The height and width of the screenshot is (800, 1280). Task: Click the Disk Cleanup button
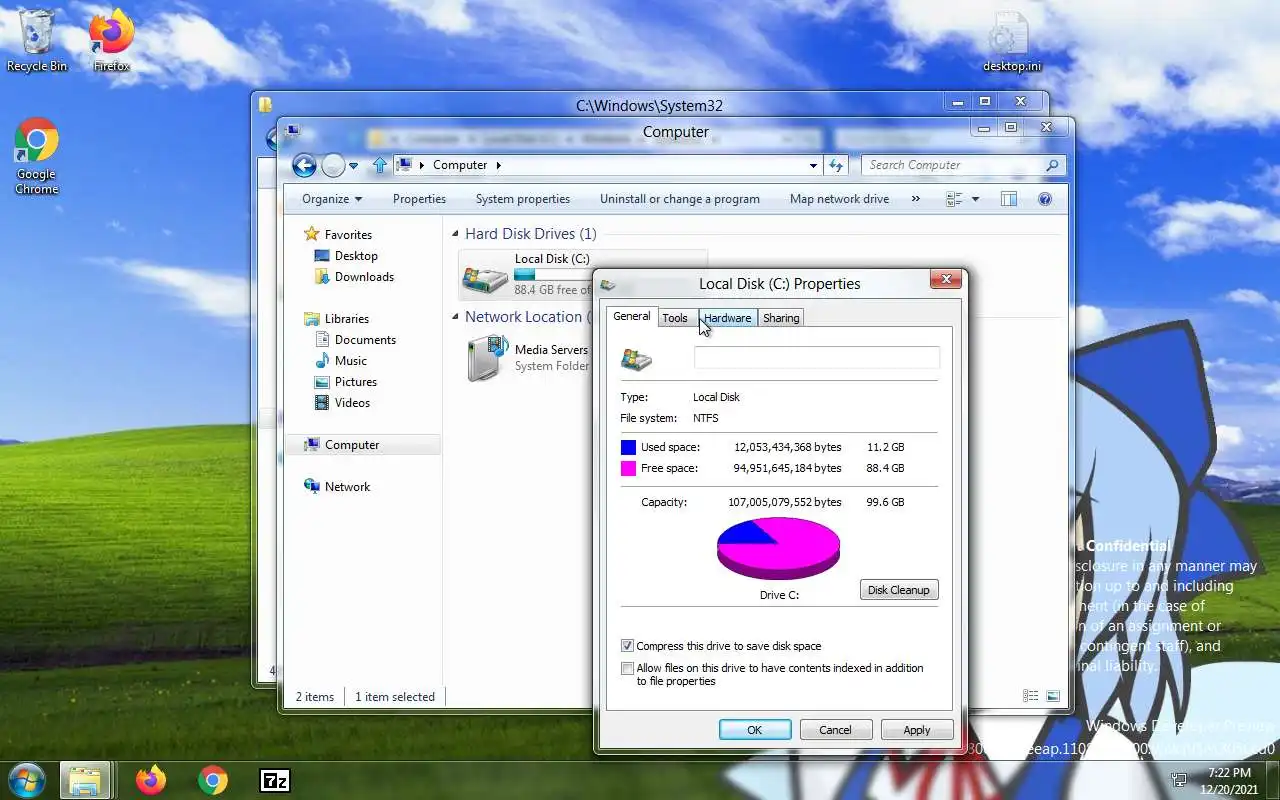pos(899,590)
